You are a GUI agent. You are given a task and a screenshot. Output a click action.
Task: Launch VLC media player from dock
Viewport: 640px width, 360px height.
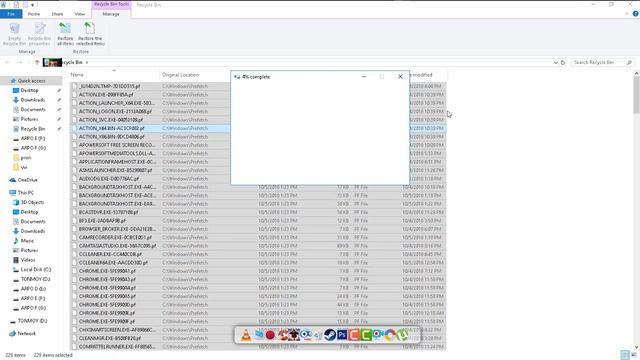point(246,335)
